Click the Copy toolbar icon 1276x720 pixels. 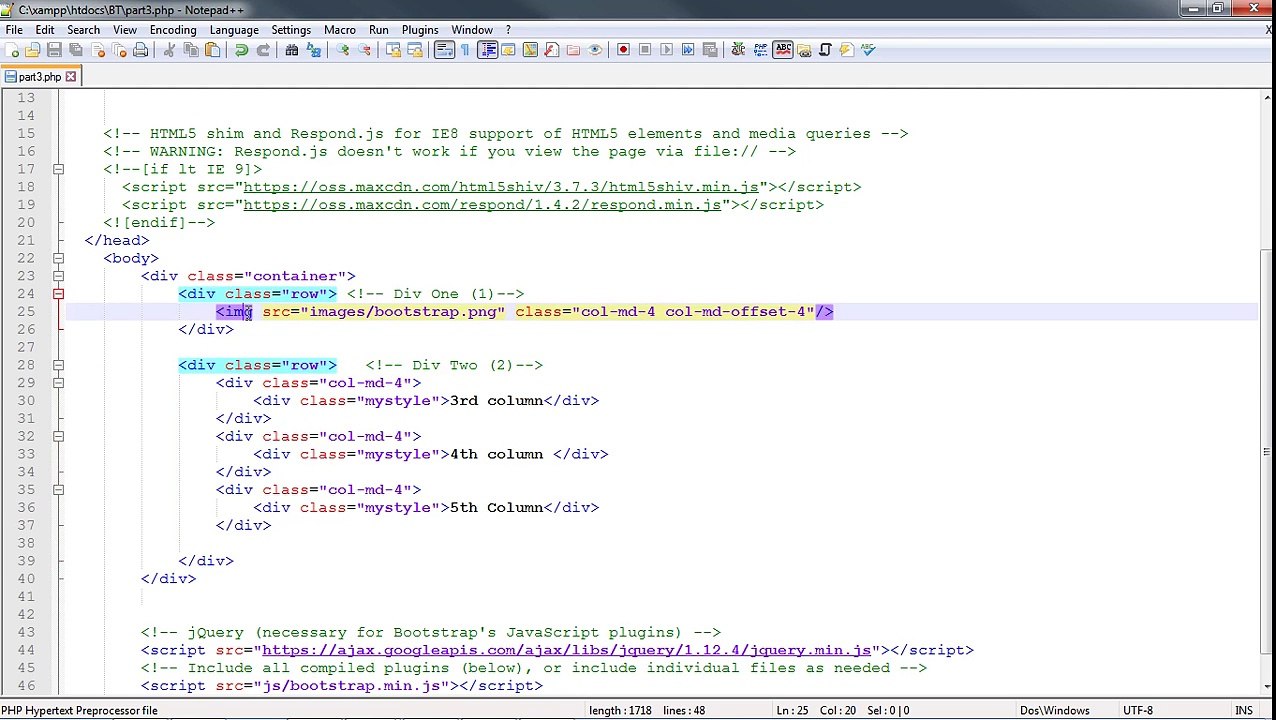pos(191,50)
